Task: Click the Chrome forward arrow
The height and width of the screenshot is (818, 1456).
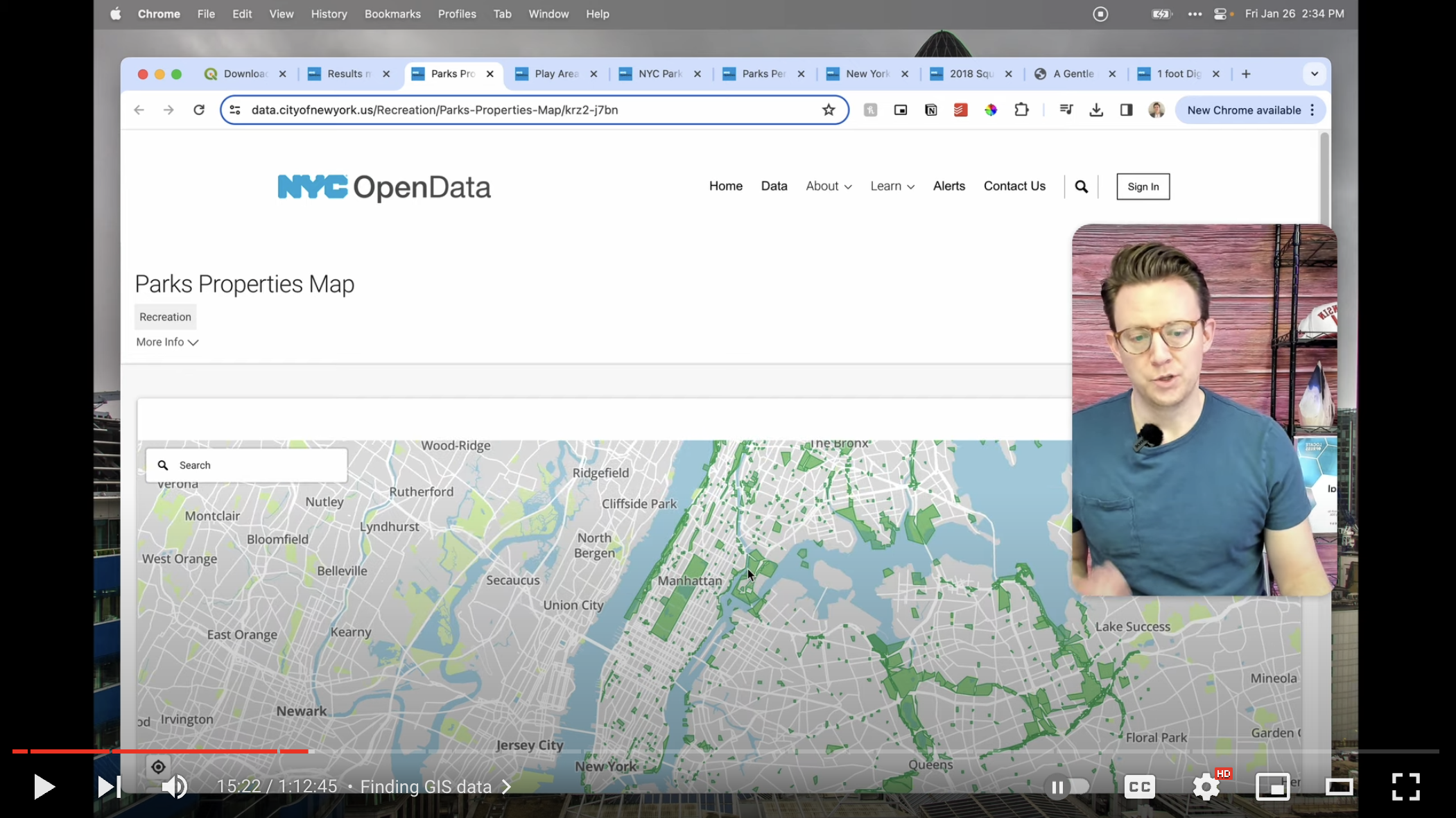Action: (168, 110)
